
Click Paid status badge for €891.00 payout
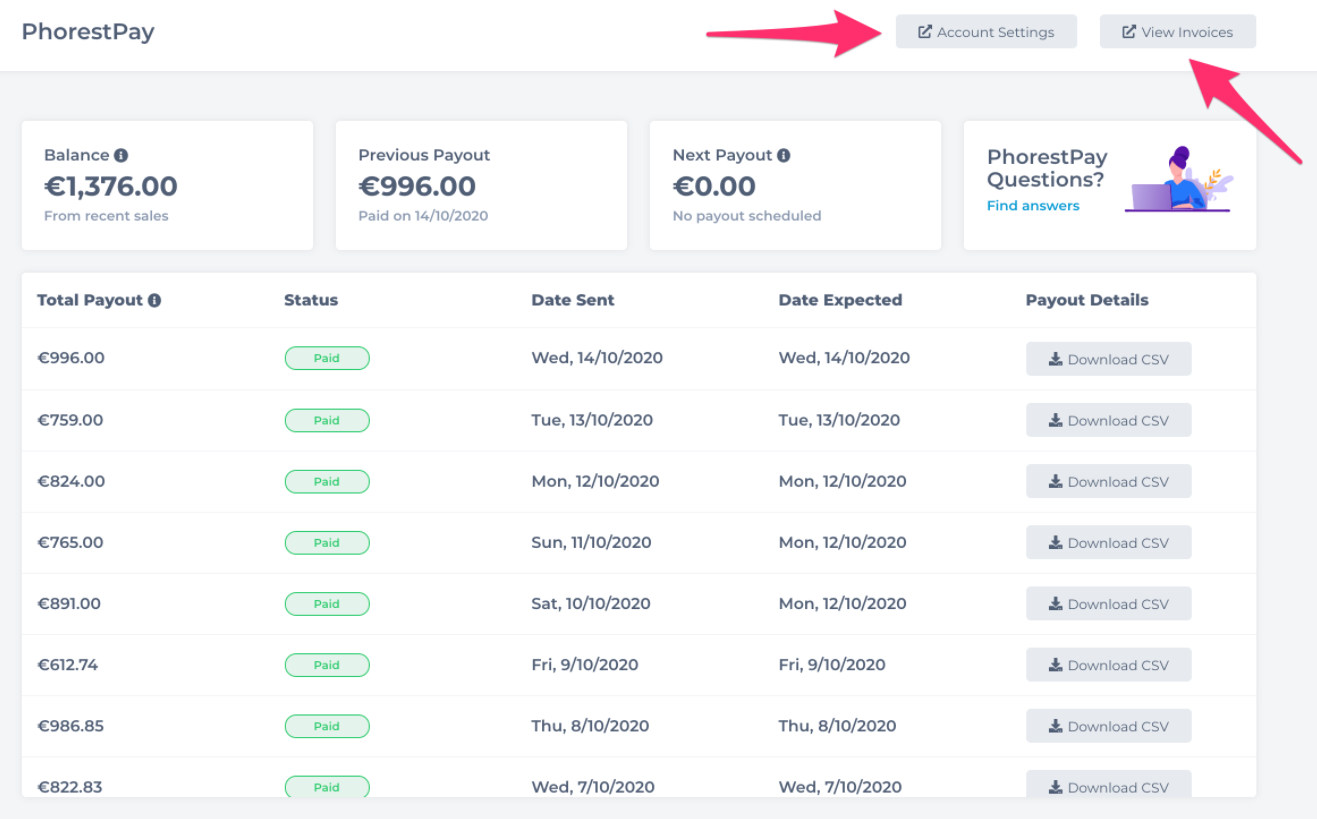click(327, 603)
